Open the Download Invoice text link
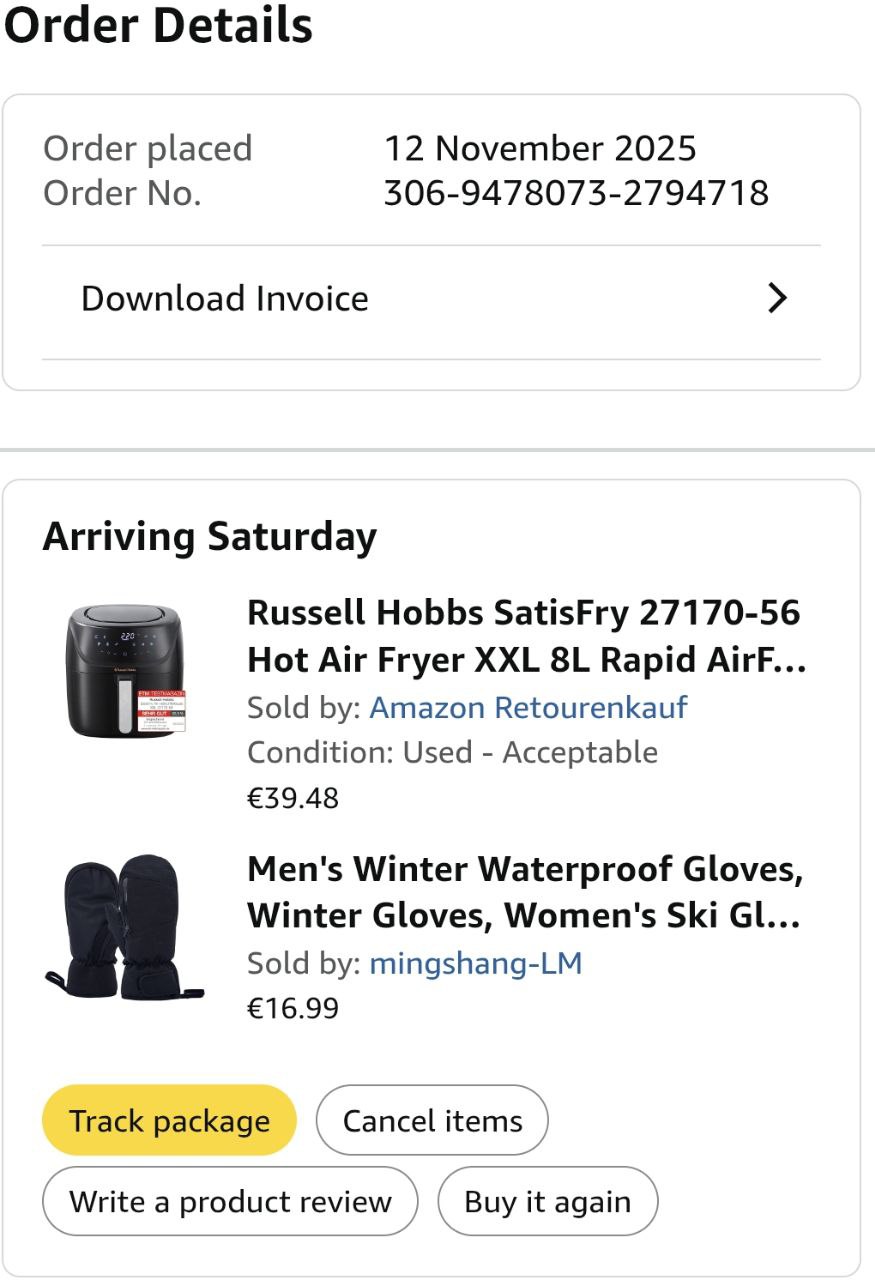This screenshot has width=875, height=1280. coord(225,299)
